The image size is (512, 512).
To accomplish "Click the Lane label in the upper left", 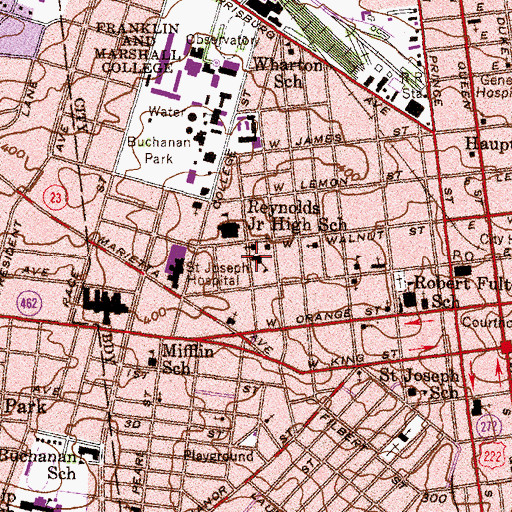I will [31, 99].
